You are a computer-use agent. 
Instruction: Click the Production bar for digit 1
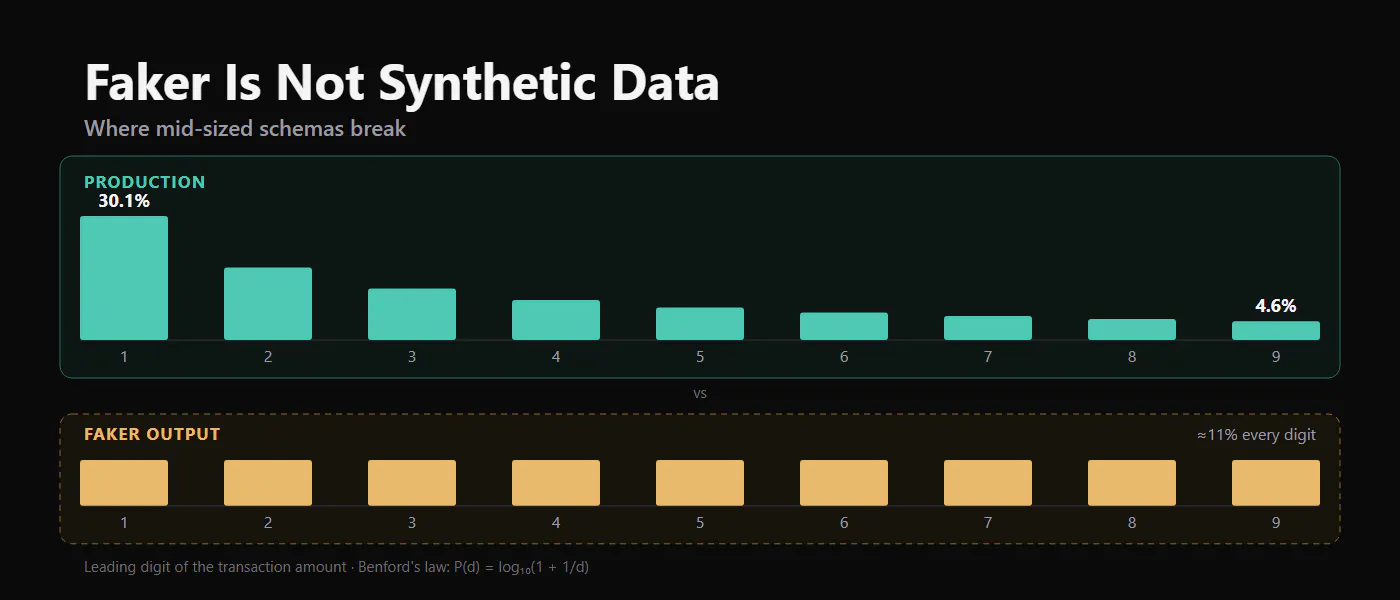[x=124, y=278]
